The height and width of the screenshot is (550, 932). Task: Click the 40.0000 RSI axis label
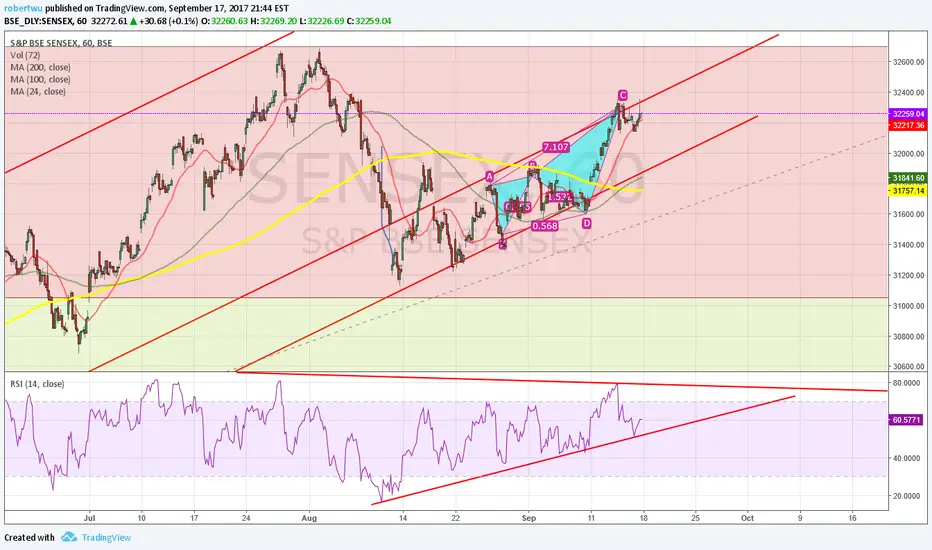point(907,458)
